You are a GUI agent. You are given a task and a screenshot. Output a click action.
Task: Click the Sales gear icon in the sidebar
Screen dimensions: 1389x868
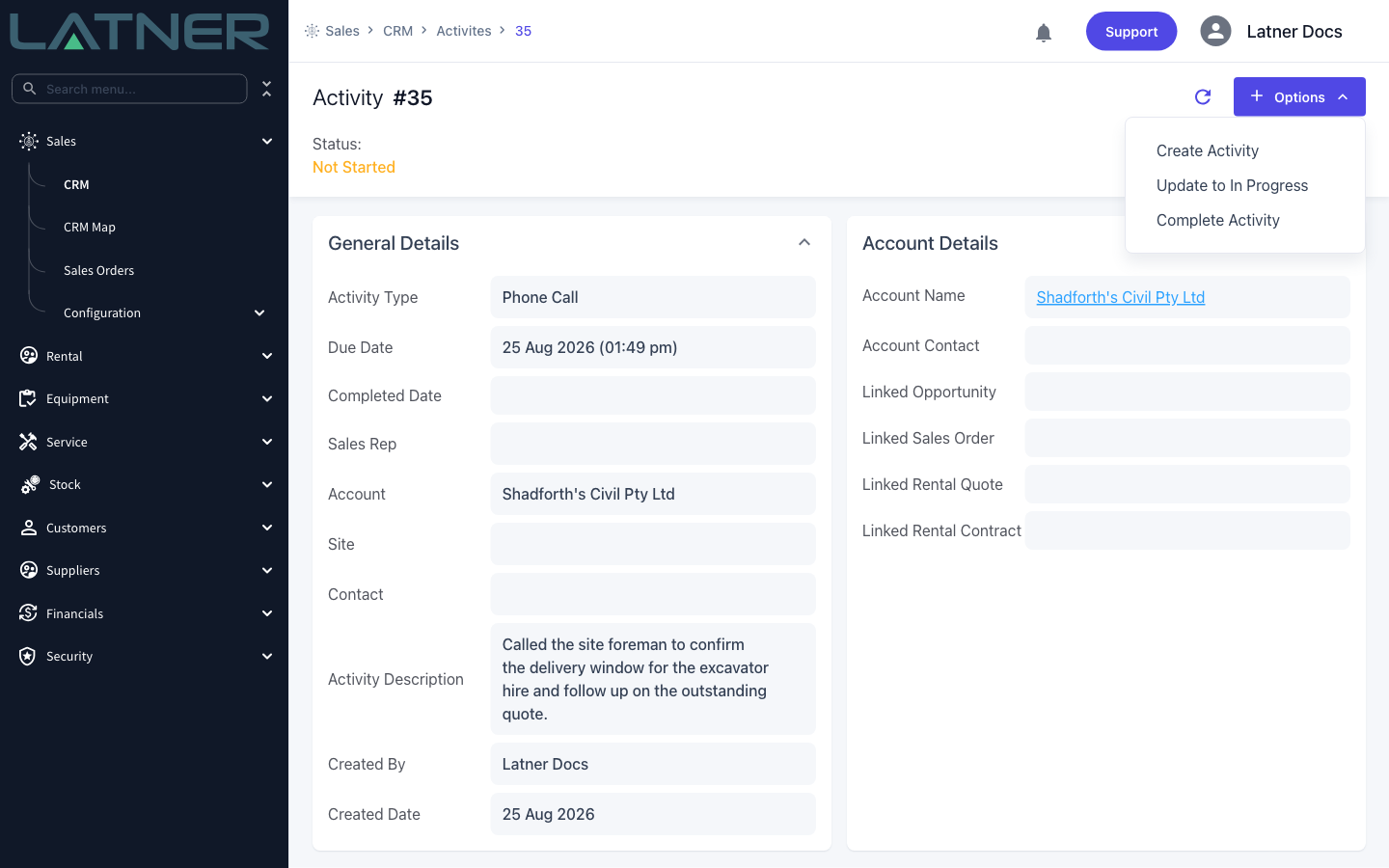pos(29,141)
